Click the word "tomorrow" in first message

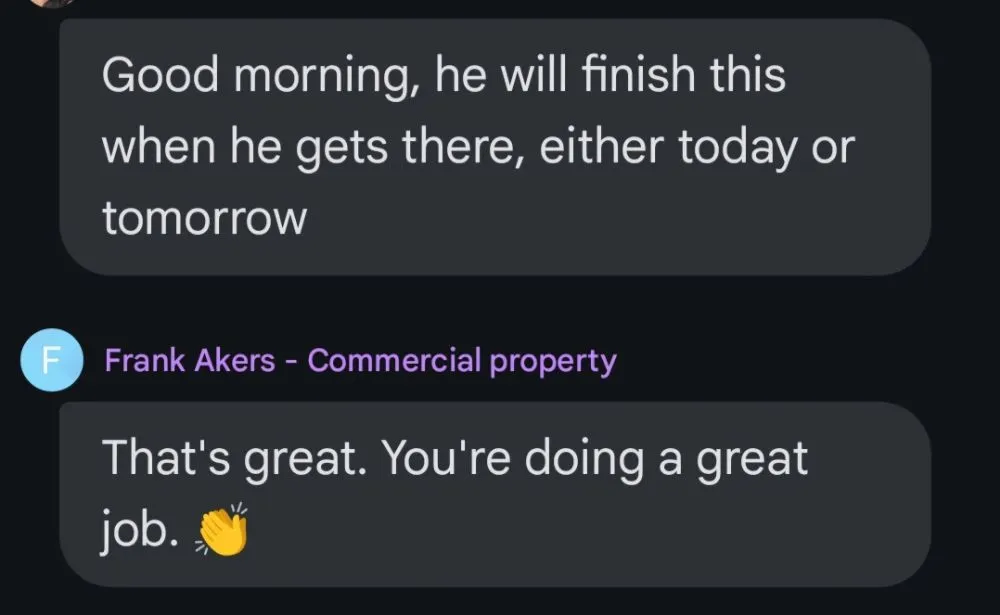pyautogui.click(x=204, y=218)
